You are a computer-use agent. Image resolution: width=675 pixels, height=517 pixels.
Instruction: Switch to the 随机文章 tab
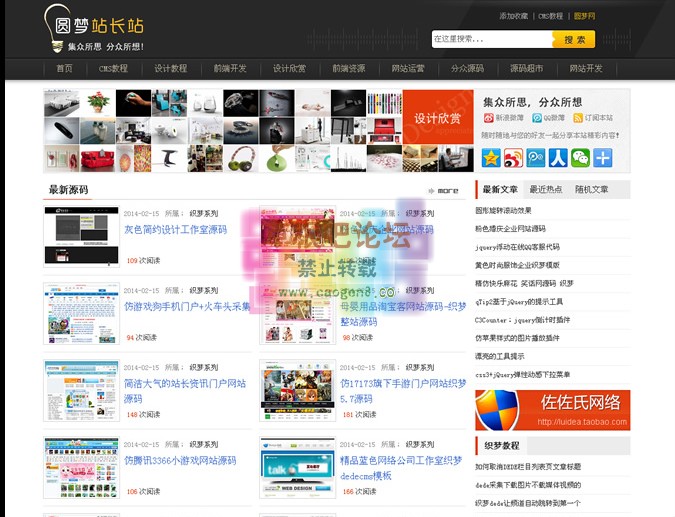(x=591, y=189)
